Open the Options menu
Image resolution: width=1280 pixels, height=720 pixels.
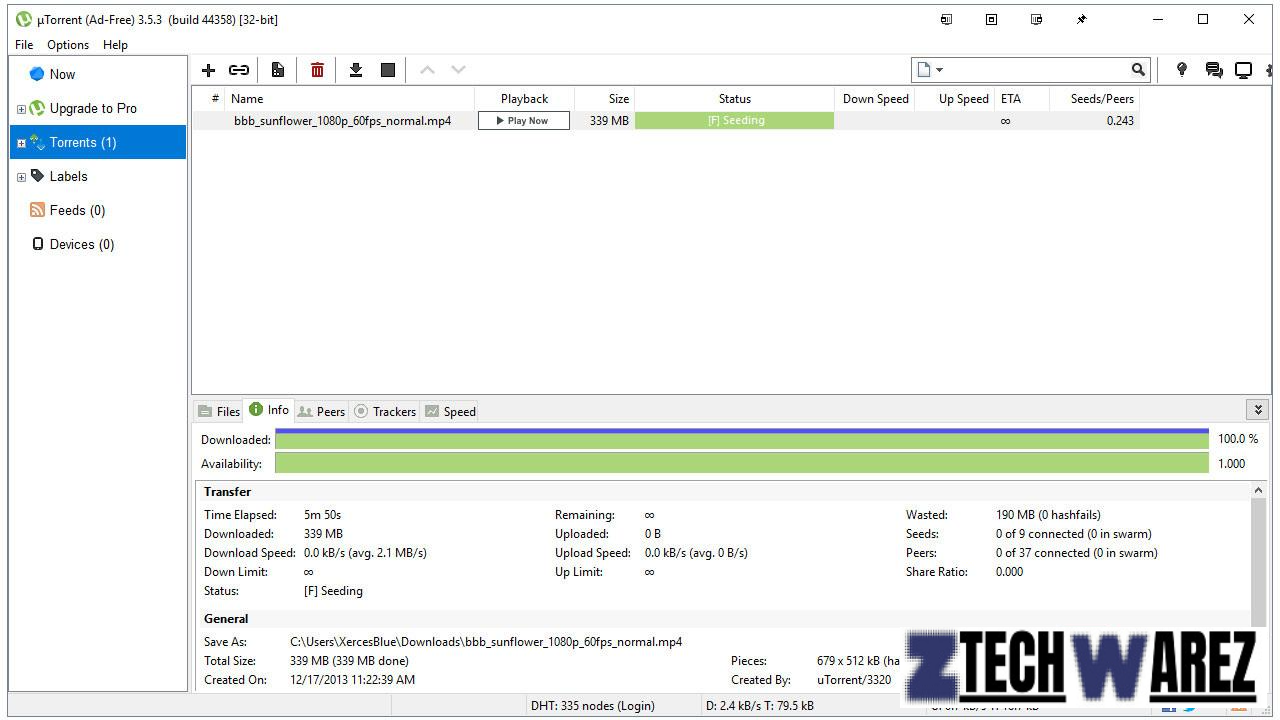tap(68, 45)
